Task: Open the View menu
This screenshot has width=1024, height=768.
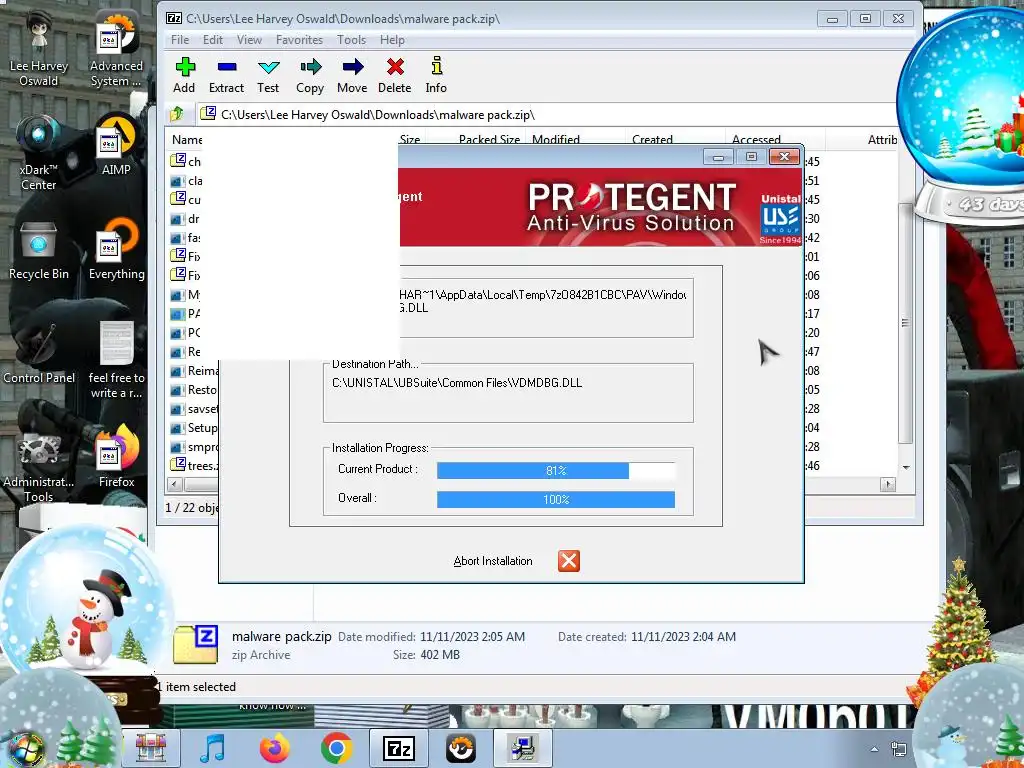Action: click(249, 40)
